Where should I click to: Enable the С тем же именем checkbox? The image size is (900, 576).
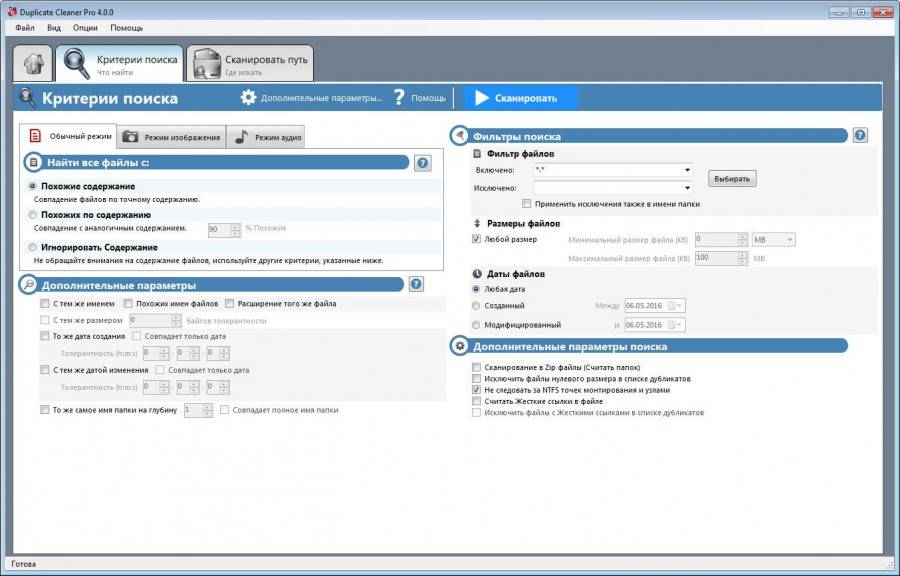(44, 304)
